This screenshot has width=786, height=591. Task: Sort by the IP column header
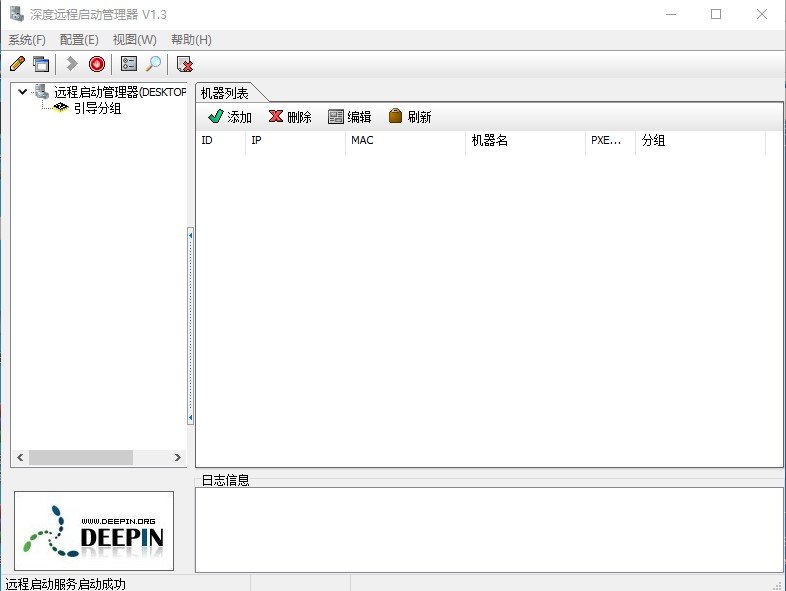295,140
